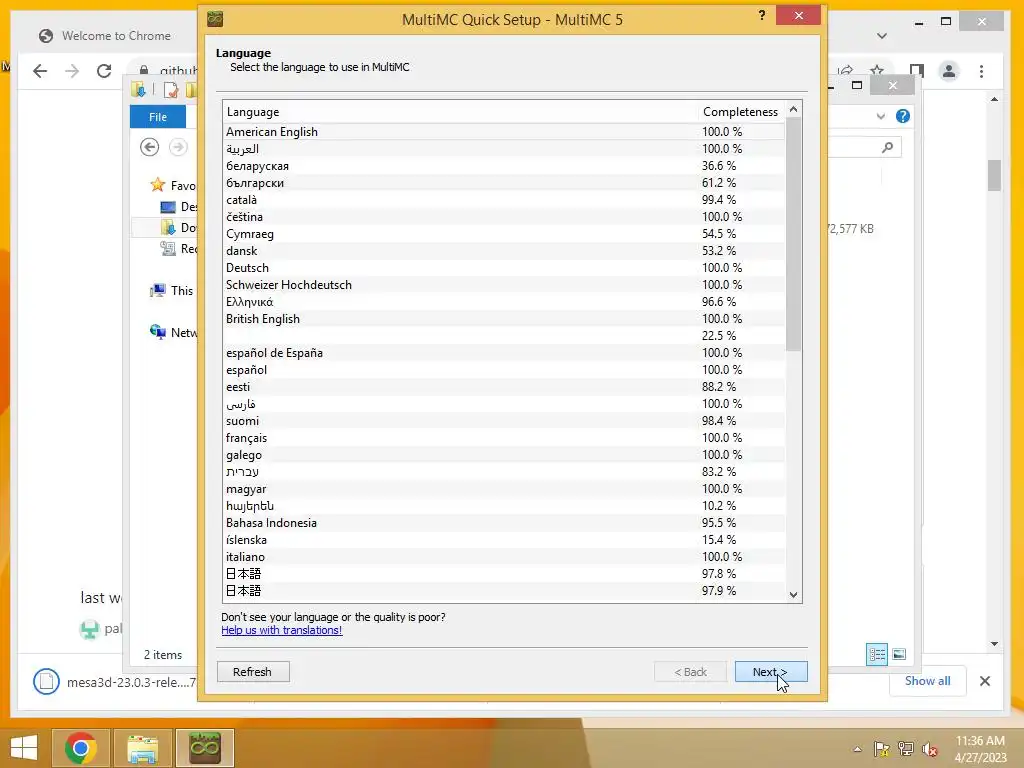Screen dimensions: 1024x768
Task: Click the muted volume tray icon
Action: pos(929,749)
